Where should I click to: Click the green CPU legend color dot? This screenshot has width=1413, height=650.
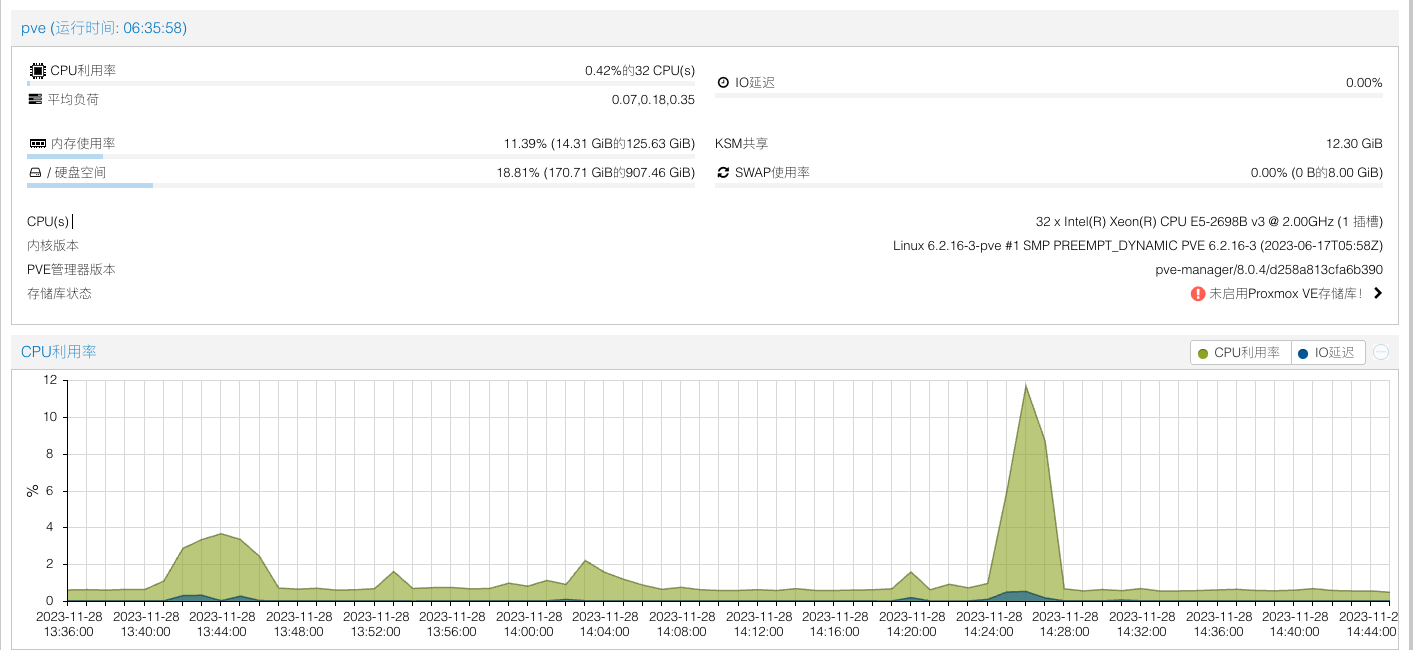pyautogui.click(x=1203, y=353)
